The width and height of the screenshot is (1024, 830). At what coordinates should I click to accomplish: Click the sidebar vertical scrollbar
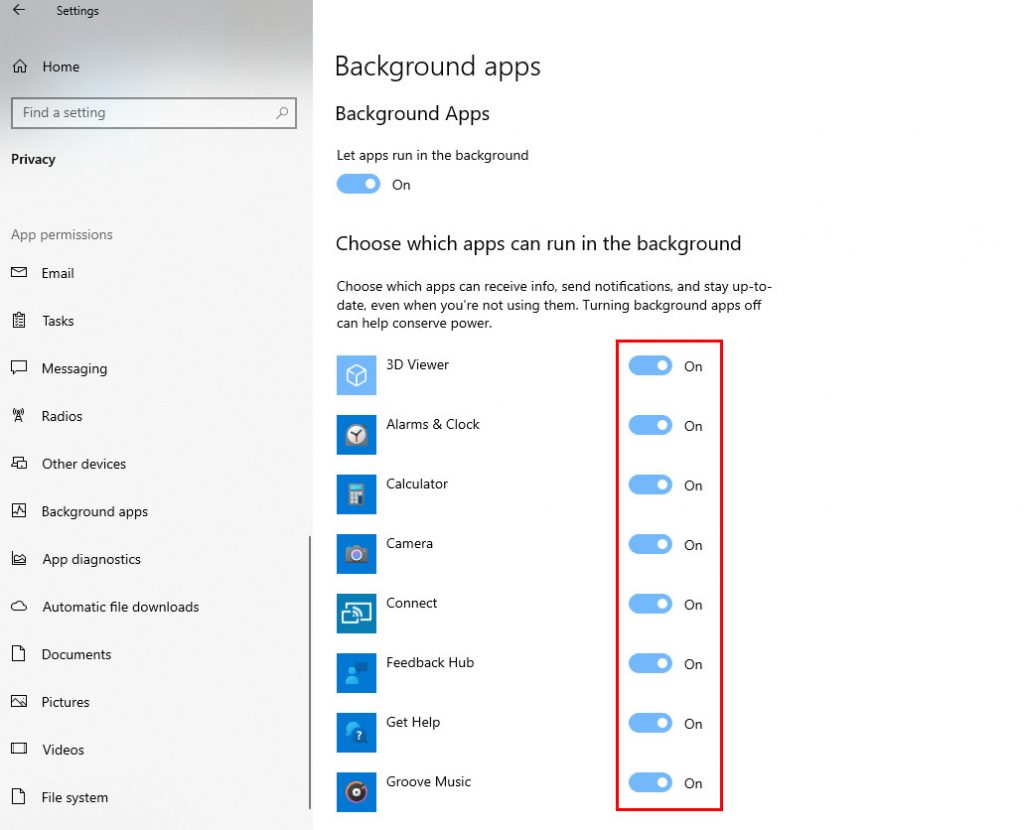tap(309, 670)
